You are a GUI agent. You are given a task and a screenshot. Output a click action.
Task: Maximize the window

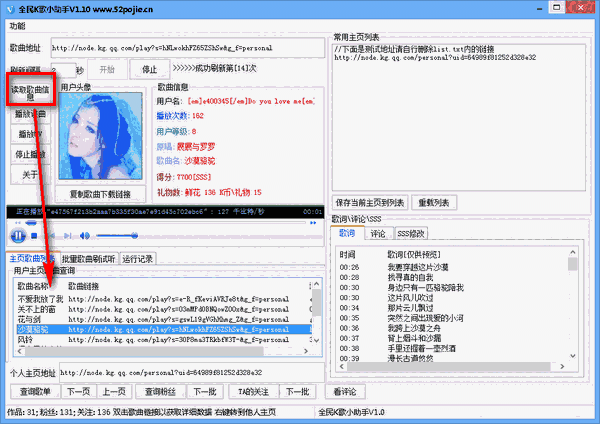[557, 8]
